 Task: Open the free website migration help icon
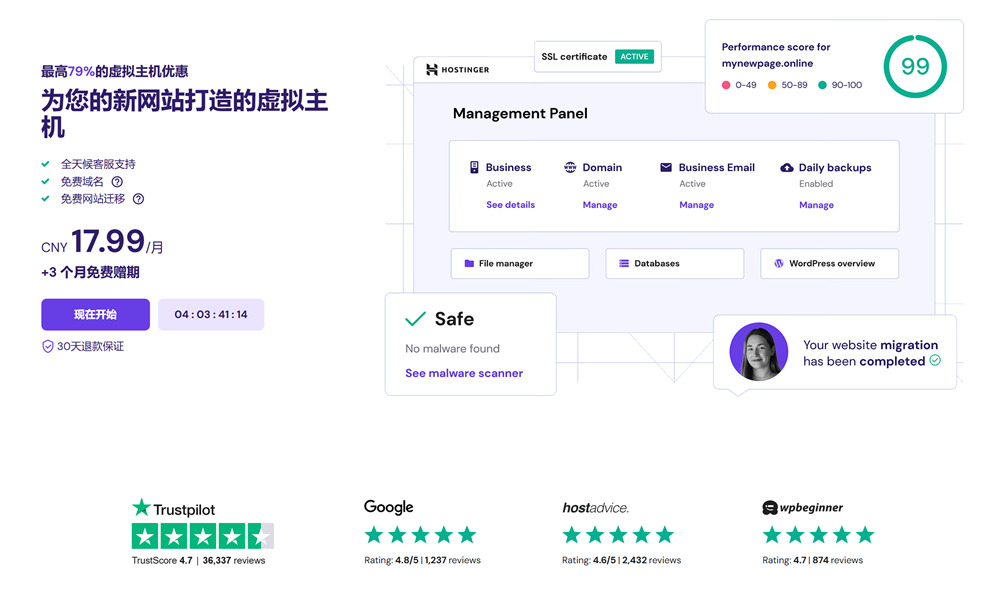coord(138,199)
